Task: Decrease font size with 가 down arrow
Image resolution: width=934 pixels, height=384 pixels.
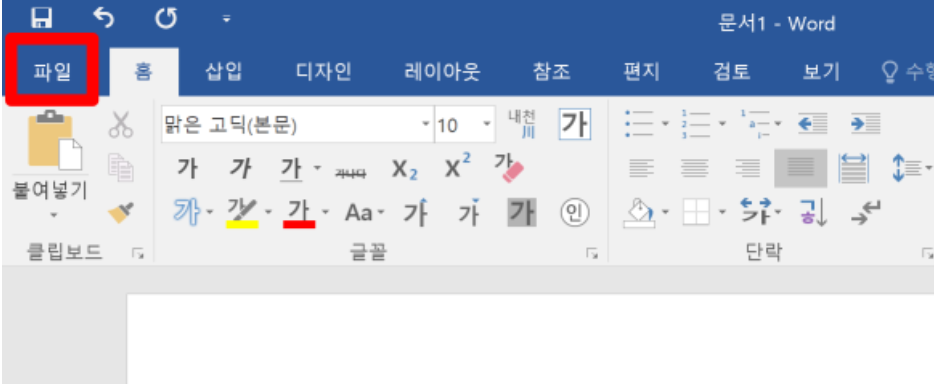Action: pyautogui.click(x=469, y=212)
